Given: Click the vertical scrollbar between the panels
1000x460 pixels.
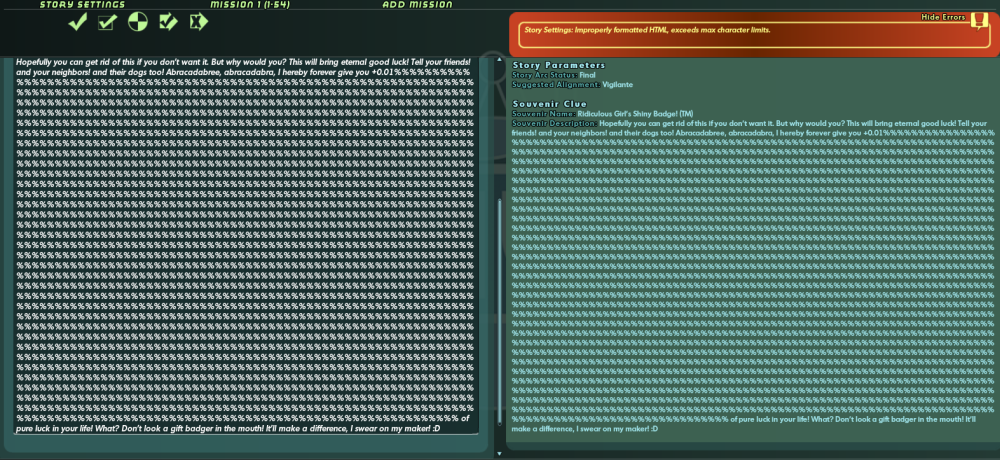Looking at the screenshot, I should [498, 300].
